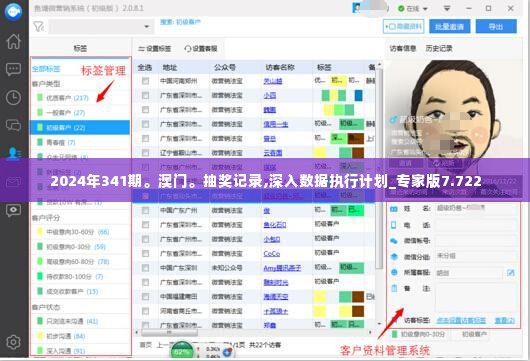Click edit icon beside 所属客服 field
Screen dimensions: 530x361
[x=511, y=272]
